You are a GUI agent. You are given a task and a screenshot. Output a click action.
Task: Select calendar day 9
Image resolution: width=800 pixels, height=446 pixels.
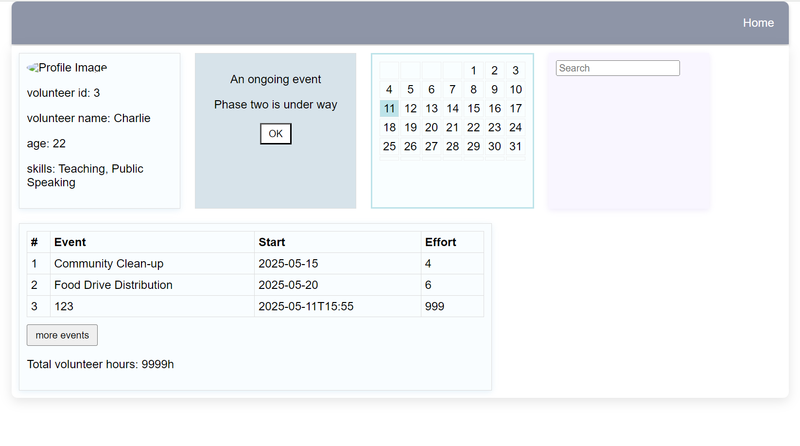coord(494,89)
